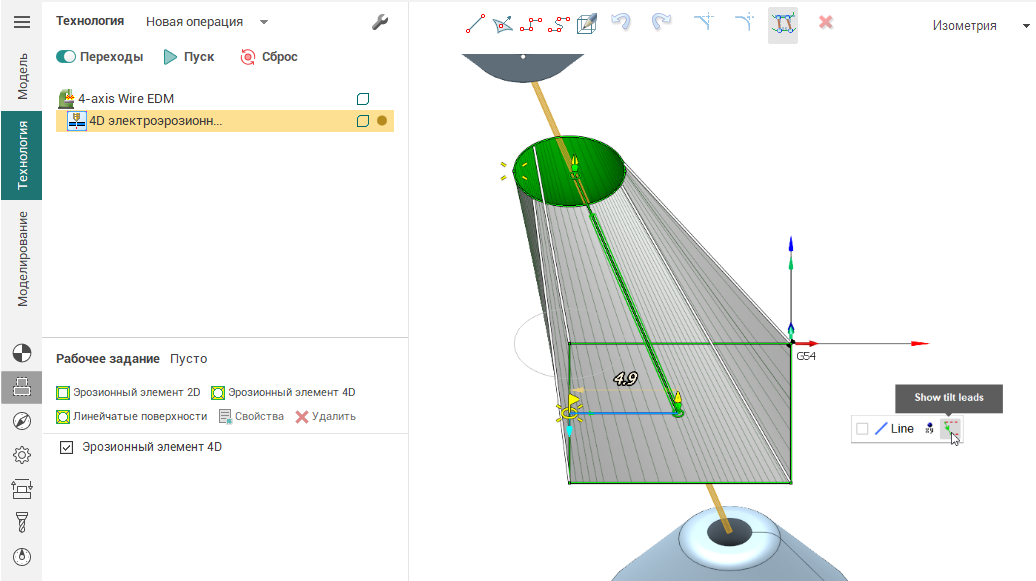Viewport: 1036px width, 581px height.
Task: Toggle the Переходы switch
Action: coord(66,57)
